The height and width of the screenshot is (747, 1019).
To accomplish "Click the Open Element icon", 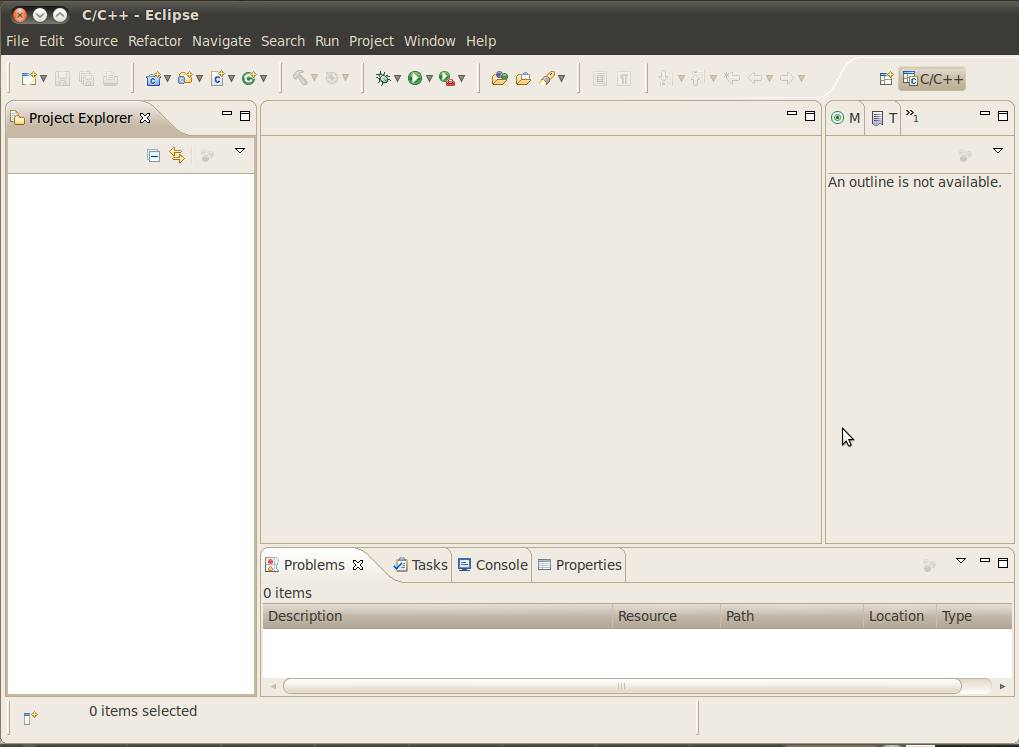I will click(x=499, y=79).
